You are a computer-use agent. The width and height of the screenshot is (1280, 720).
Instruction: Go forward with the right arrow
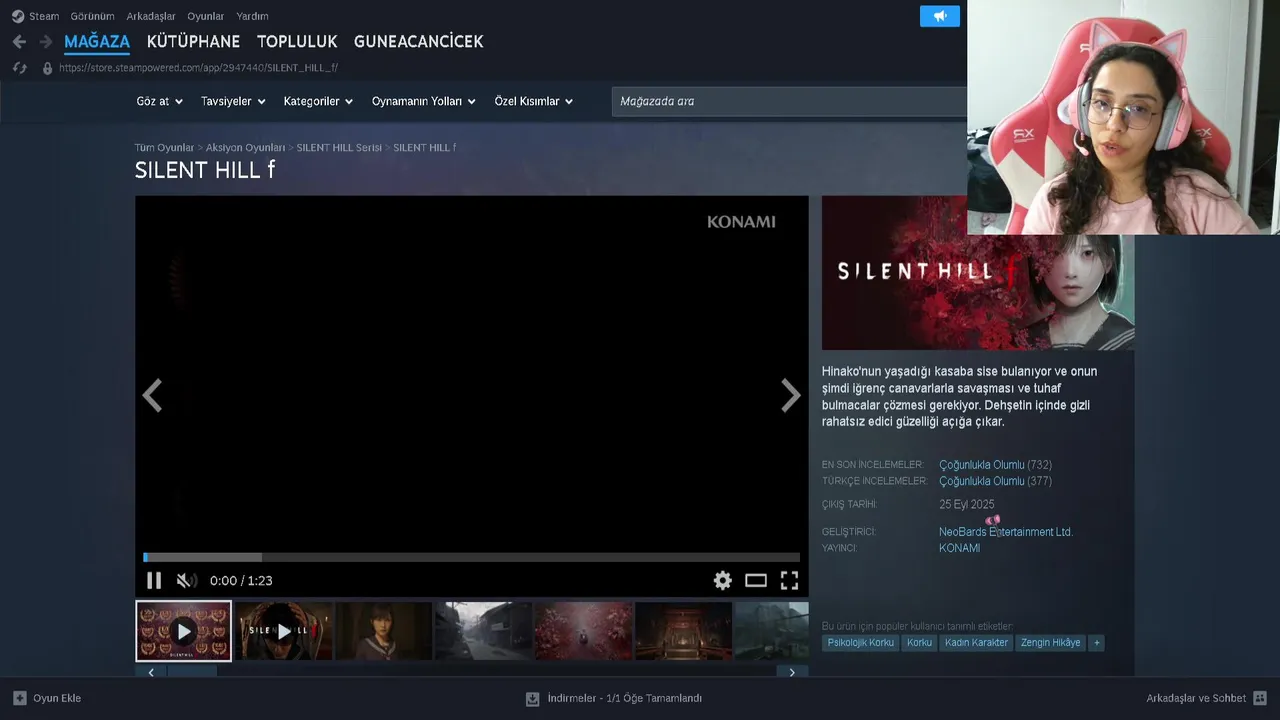point(45,42)
